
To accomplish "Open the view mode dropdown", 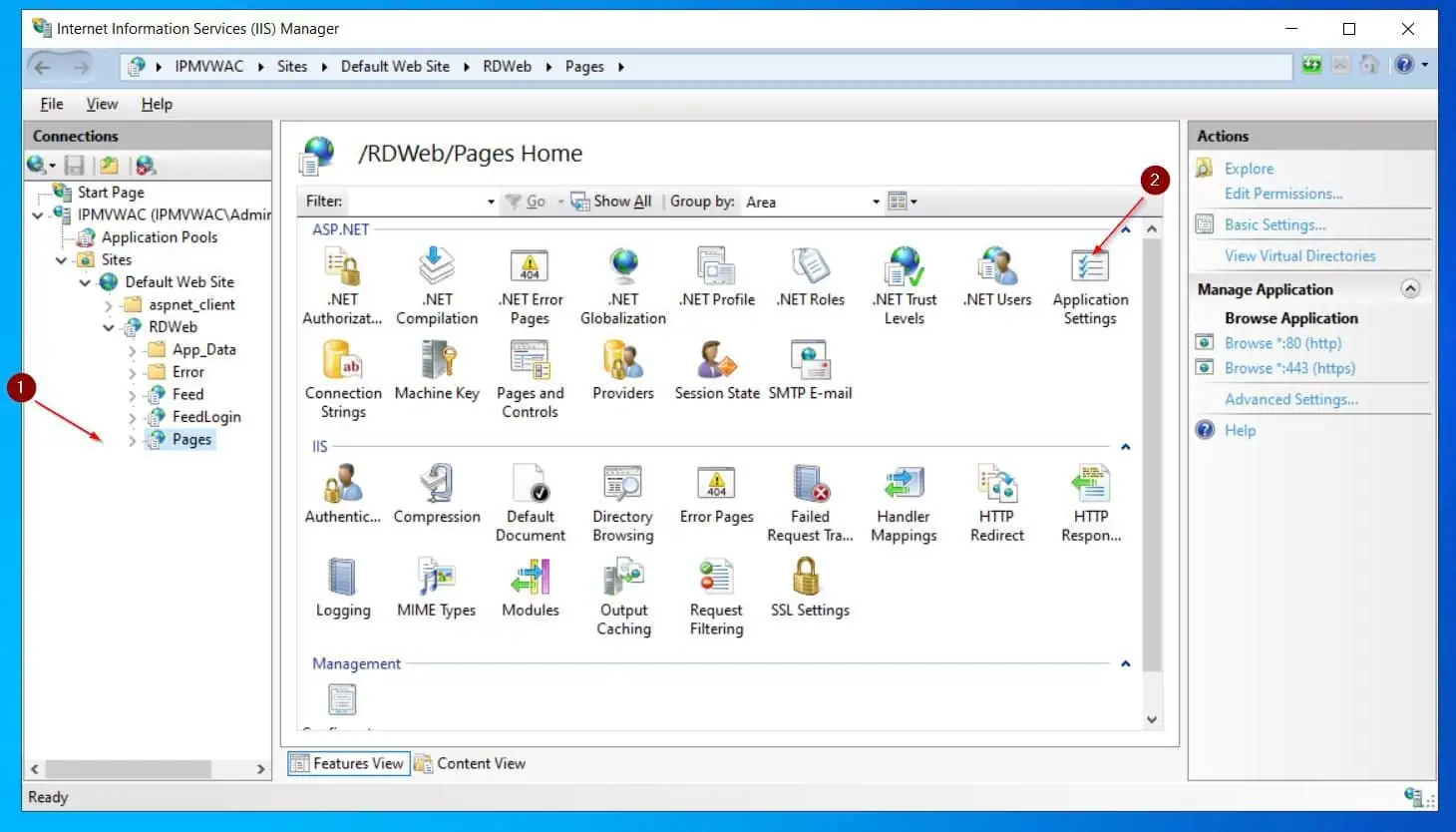I will tap(903, 202).
